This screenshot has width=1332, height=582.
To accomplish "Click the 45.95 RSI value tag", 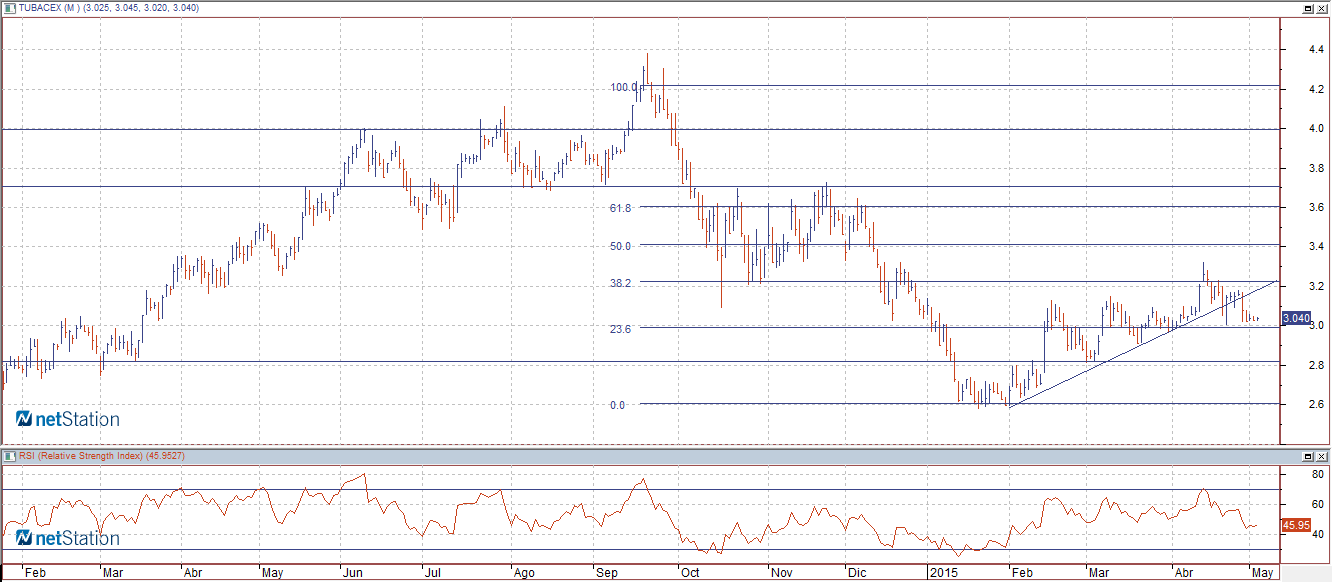I will tap(1295, 524).
